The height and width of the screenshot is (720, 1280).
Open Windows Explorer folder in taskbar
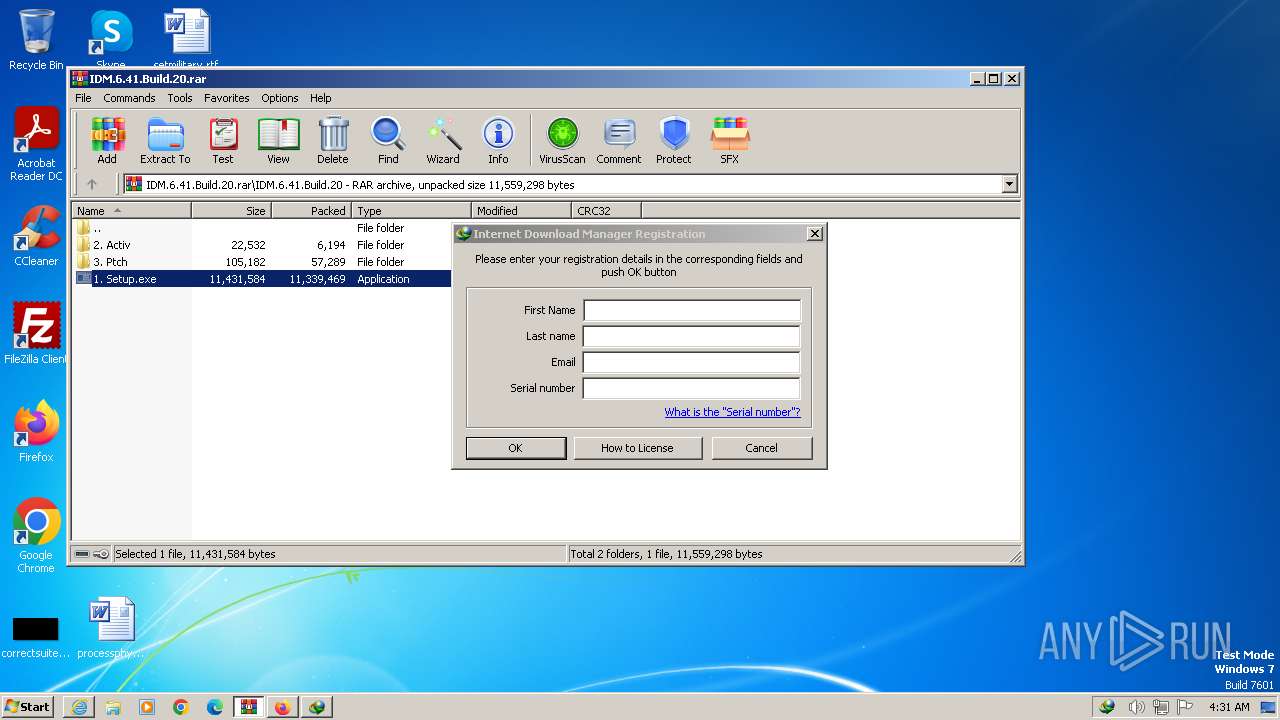(113, 707)
